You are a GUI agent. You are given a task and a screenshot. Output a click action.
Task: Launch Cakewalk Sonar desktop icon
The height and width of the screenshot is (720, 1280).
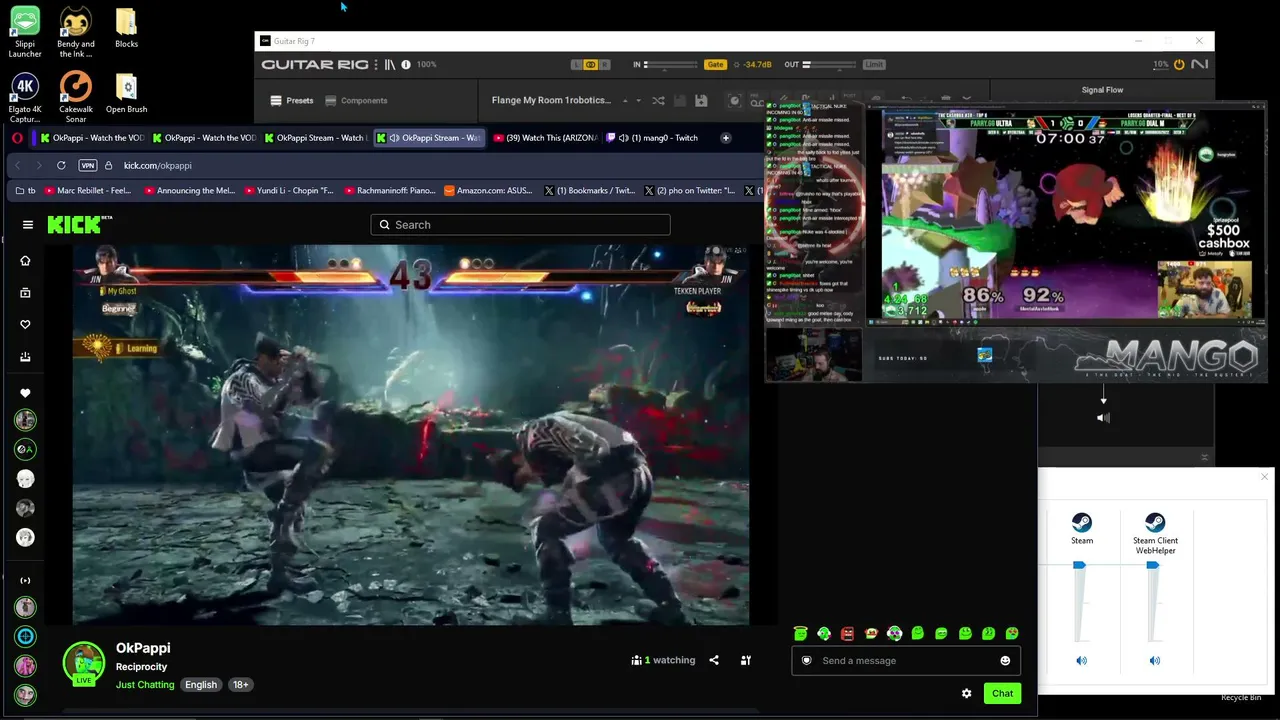click(x=75, y=98)
